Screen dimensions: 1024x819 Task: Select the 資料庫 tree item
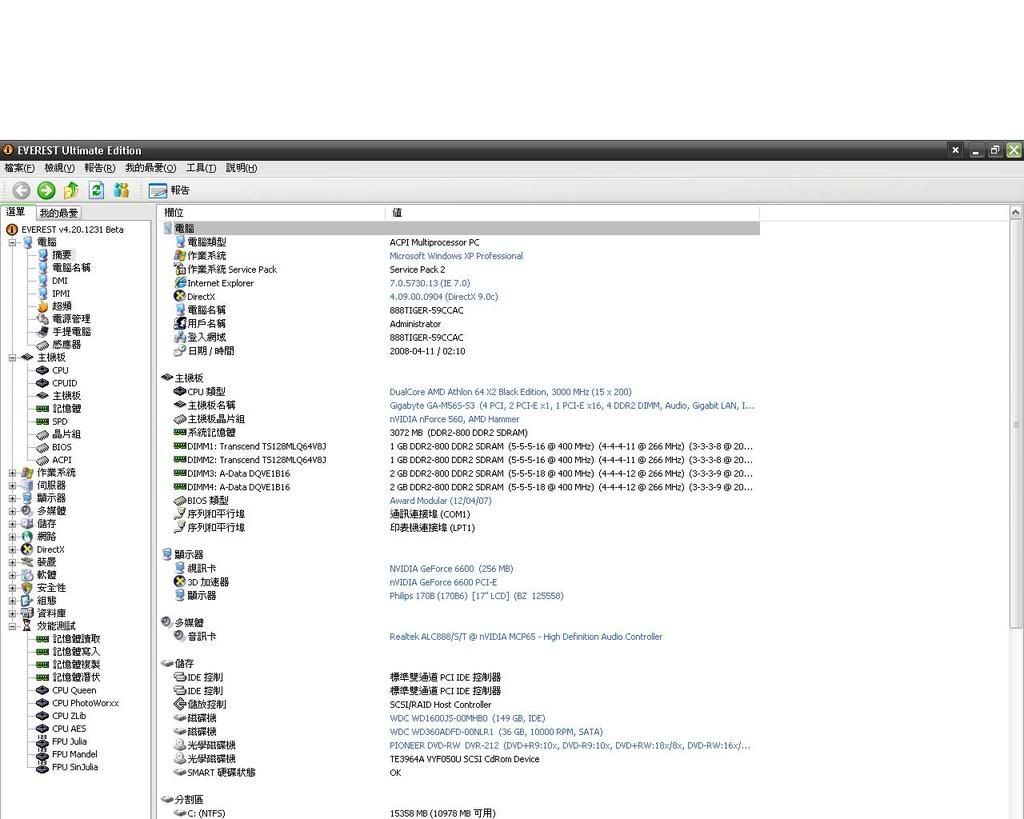point(51,613)
